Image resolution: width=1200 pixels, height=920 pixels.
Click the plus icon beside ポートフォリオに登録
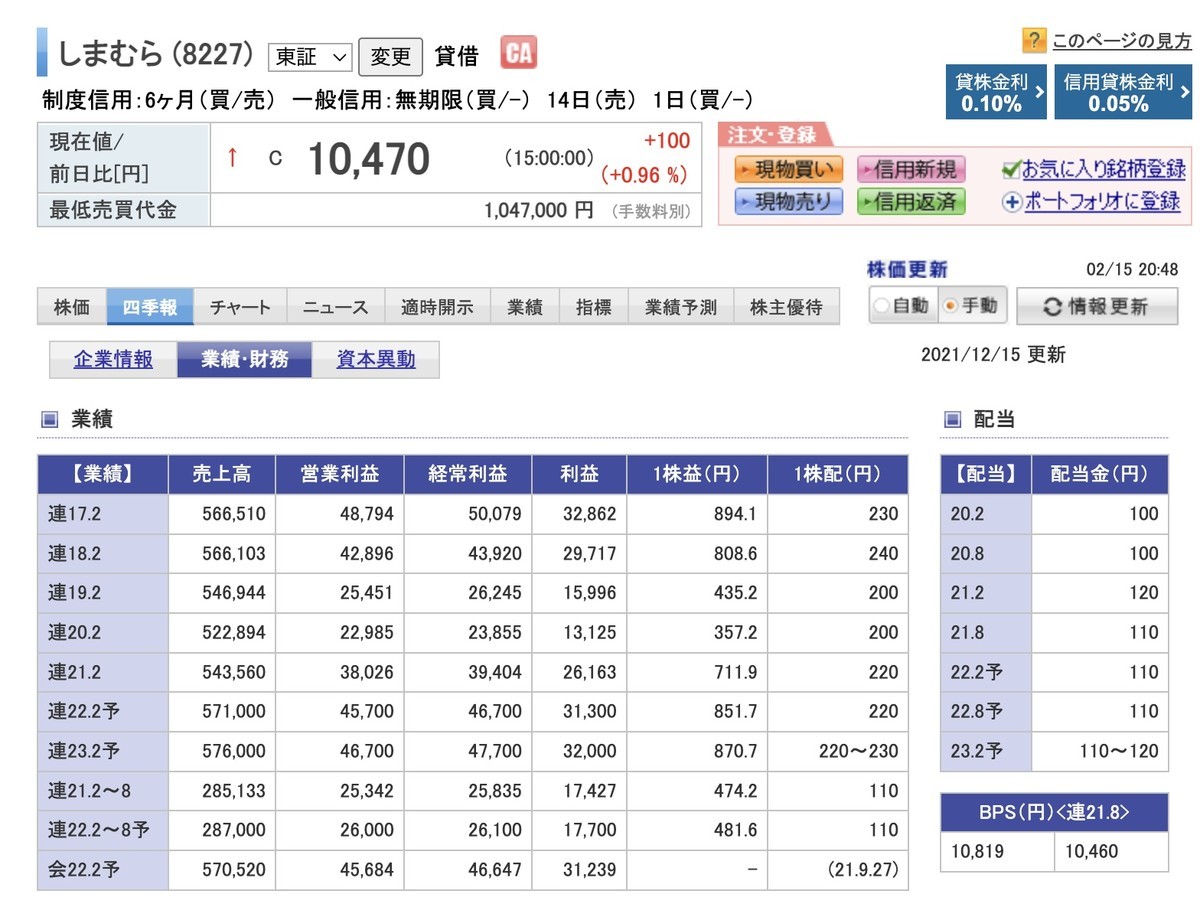tap(1011, 201)
